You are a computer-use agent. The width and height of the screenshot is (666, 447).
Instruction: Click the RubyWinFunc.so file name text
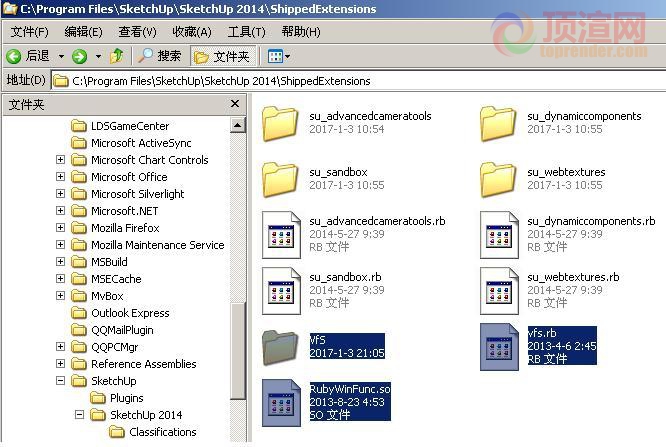[x=350, y=389]
